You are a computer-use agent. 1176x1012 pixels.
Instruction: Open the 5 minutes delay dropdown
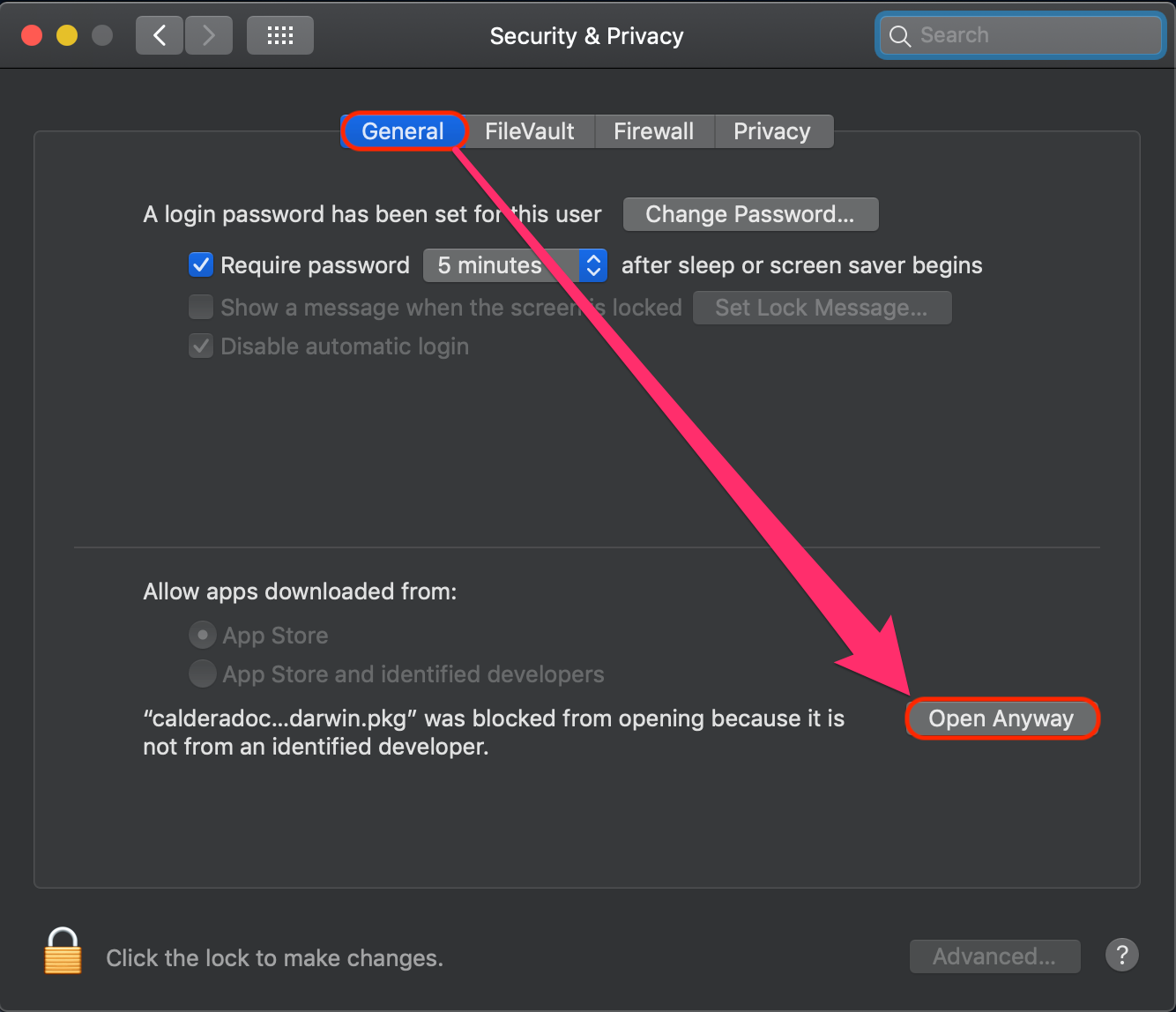click(516, 265)
